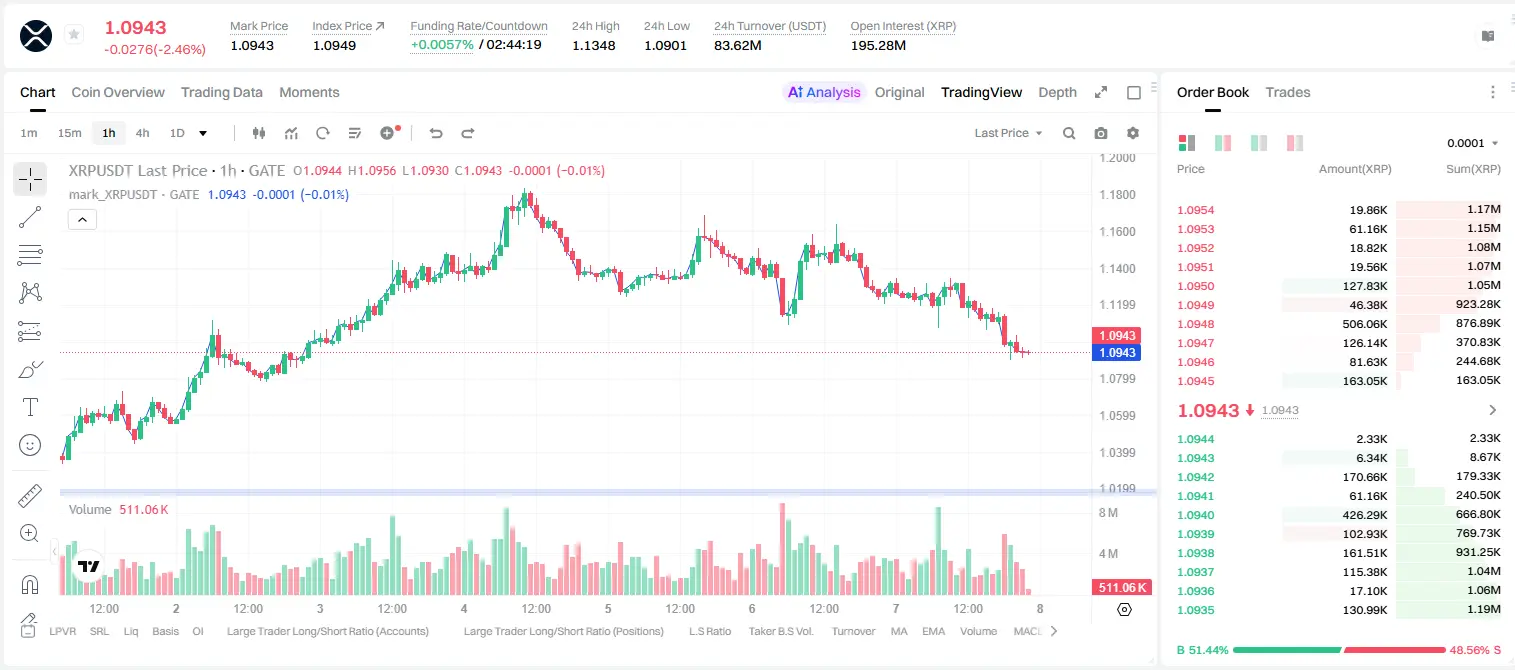Switch chart view to Depth

[1057, 92]
